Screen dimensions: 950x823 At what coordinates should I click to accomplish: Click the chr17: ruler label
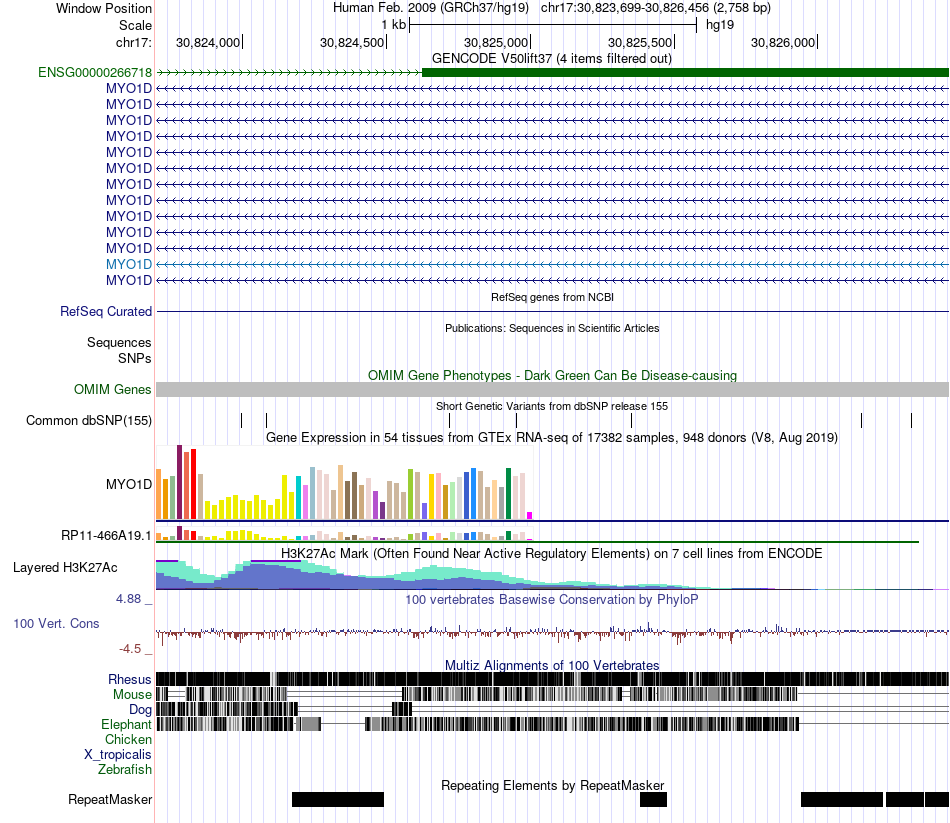[134, 42]
